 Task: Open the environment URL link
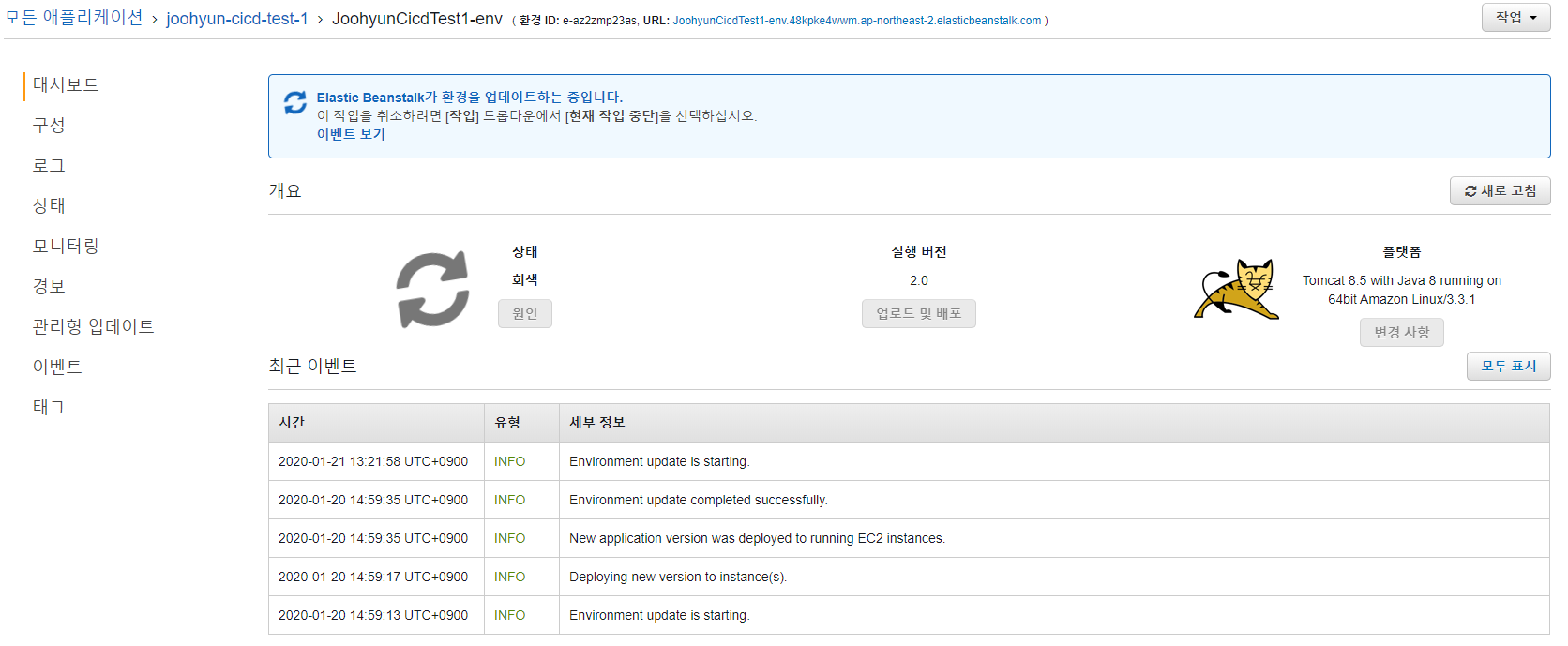(857, 21)
